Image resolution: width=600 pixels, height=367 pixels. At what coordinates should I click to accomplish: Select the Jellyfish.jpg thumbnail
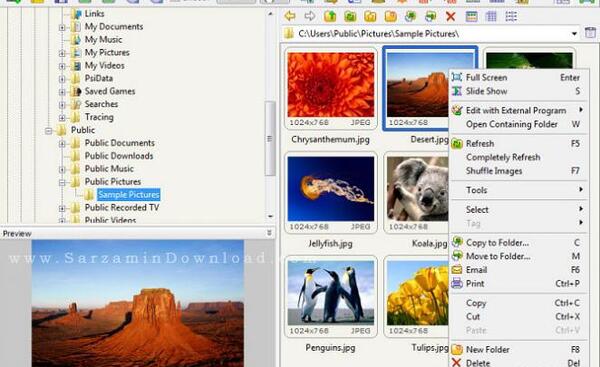pos(331,189)
